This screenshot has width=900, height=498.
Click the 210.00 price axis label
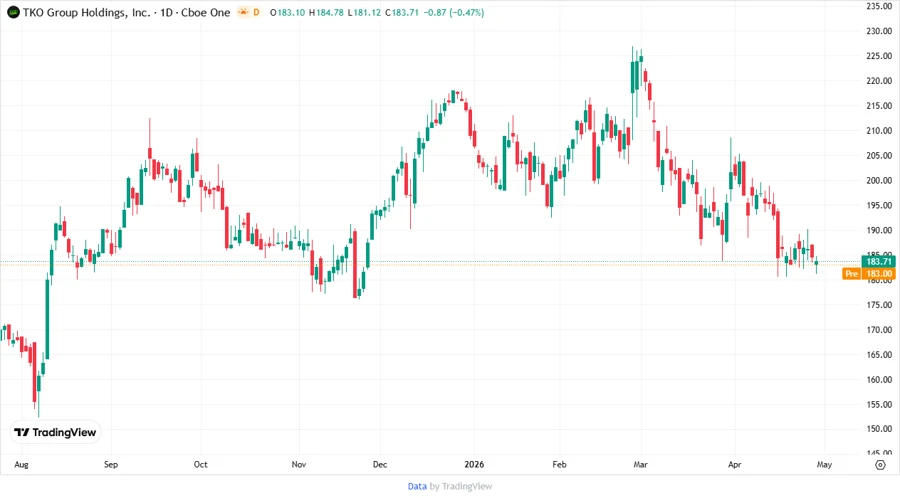coord(879,130)
